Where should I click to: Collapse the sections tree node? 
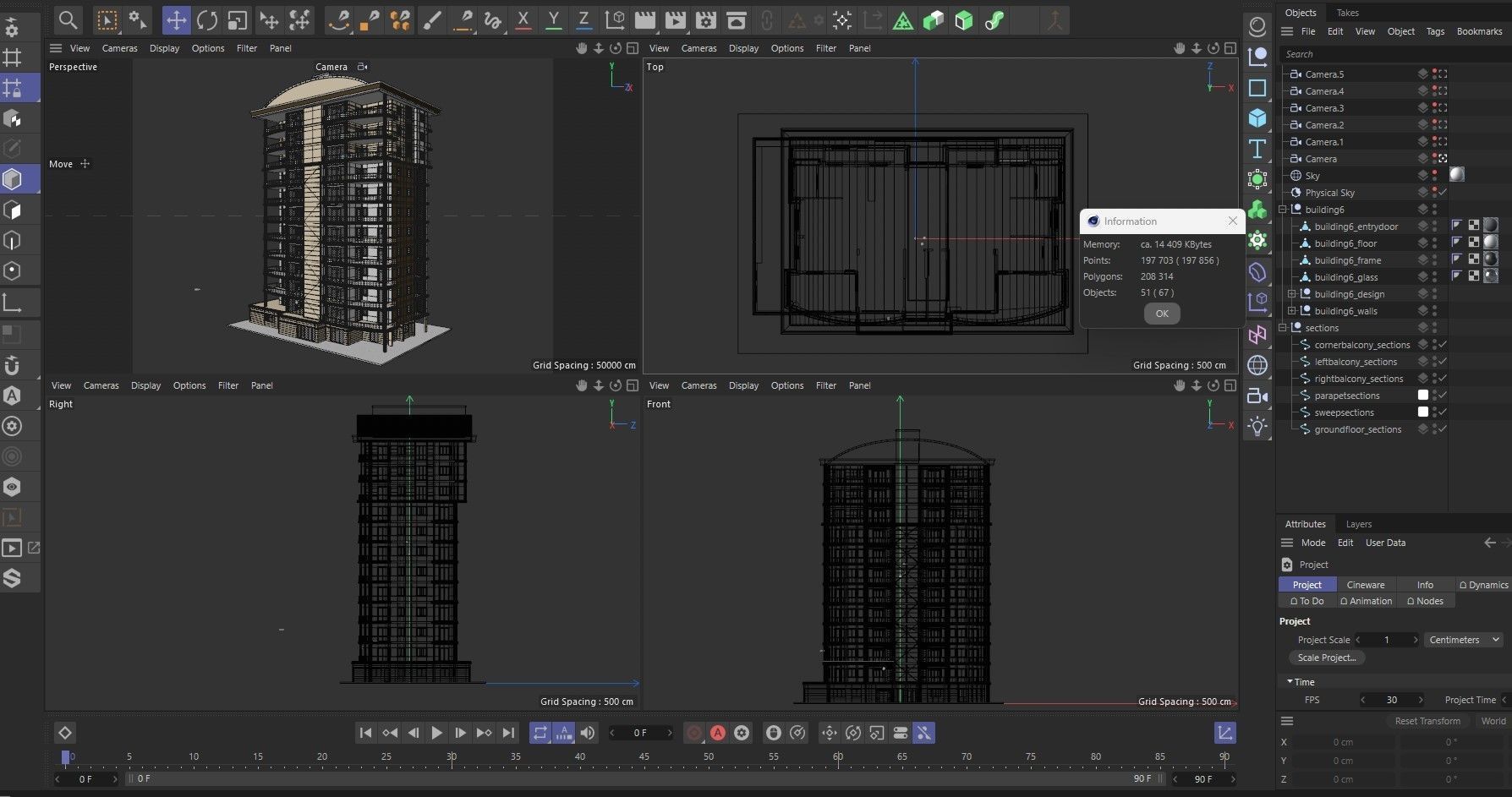click(1283, 328)
